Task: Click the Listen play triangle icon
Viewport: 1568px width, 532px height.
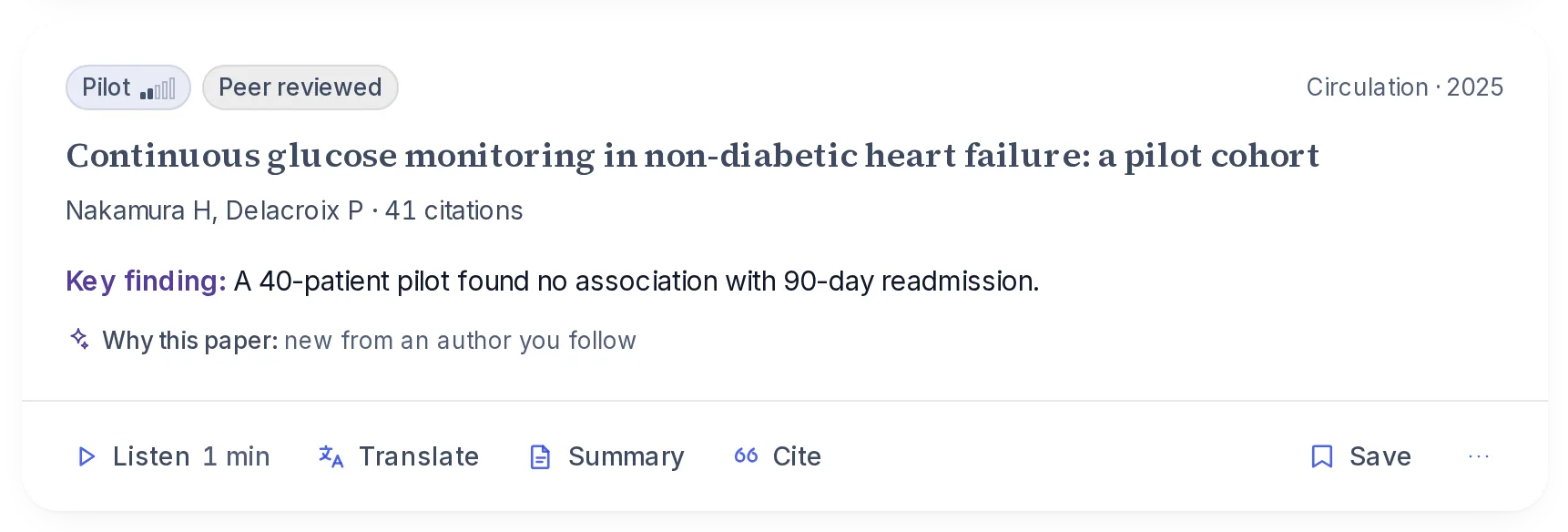Action: (x=87, y=456)
